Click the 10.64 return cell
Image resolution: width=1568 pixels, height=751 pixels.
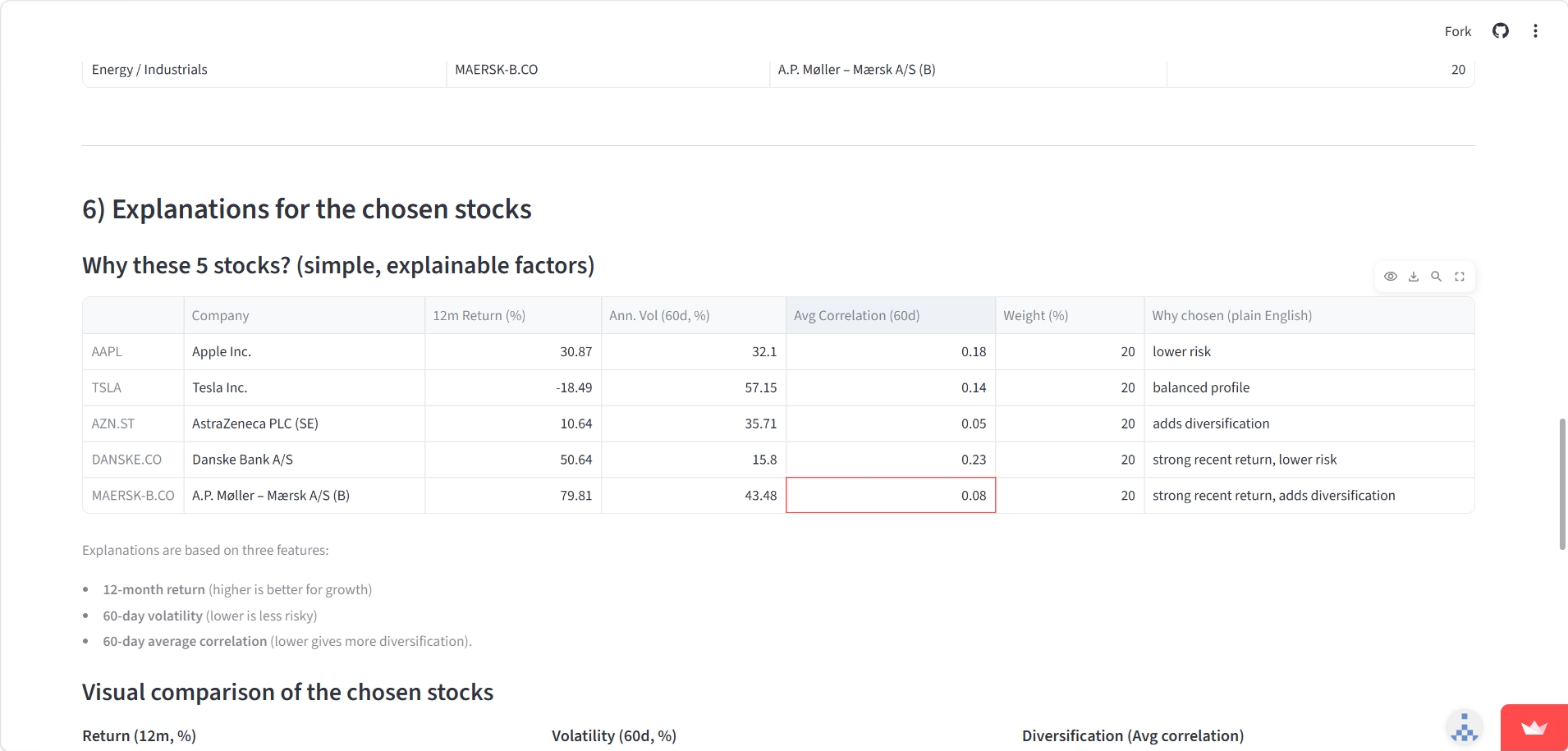click(x=513, y=424)
